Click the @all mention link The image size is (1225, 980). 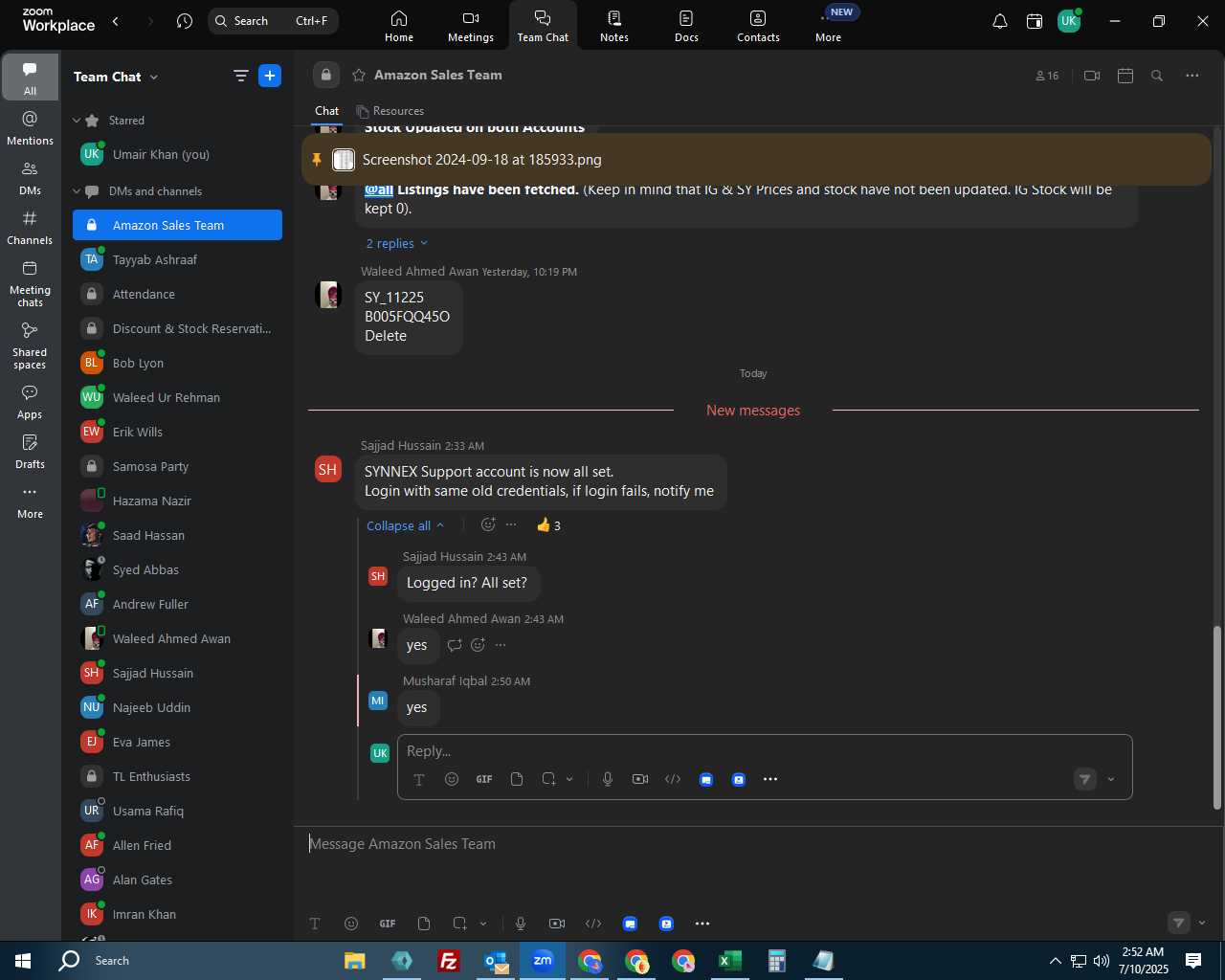(x=379, y=189)
